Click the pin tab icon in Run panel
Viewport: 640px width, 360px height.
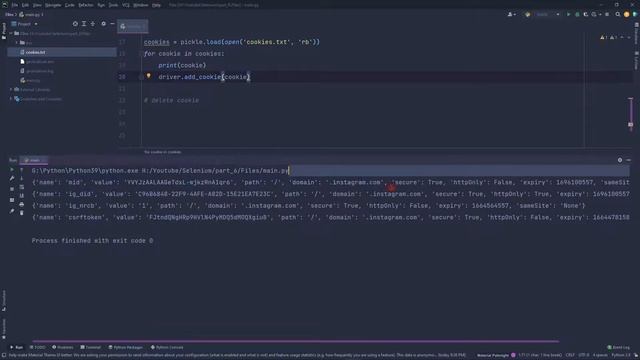point(12,211)
